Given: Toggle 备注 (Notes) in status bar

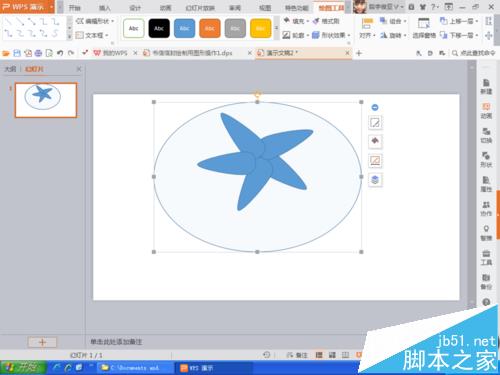Looking at the screenshot, I should tap(298, 355).
